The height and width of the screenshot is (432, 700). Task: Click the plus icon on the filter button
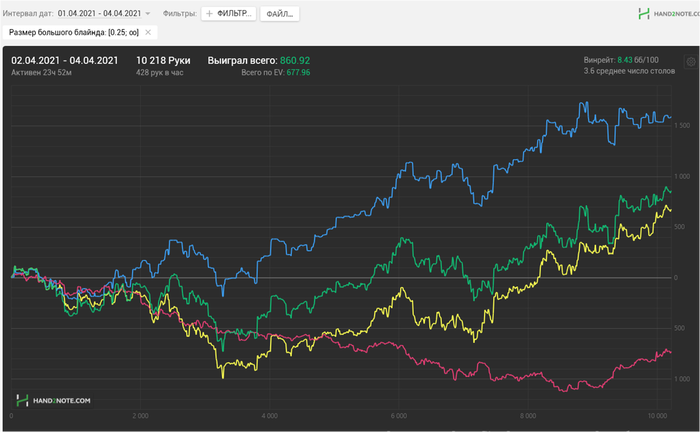[x=209, y=14]
